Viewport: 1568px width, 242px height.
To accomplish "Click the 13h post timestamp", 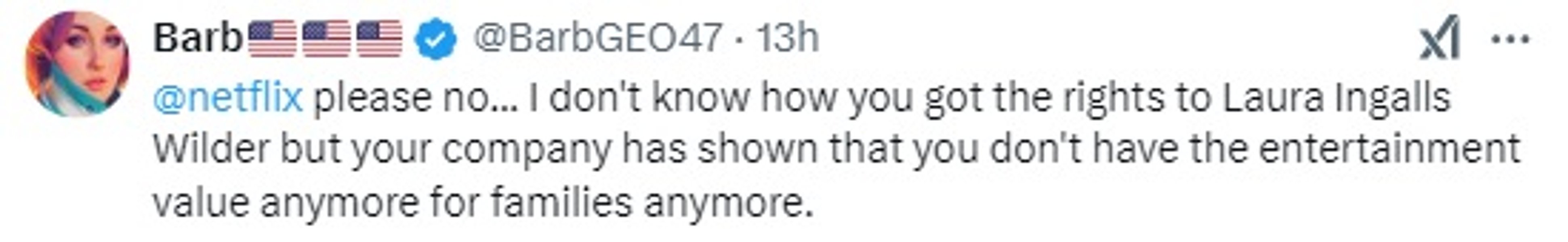I will click(x=787, y=38).
